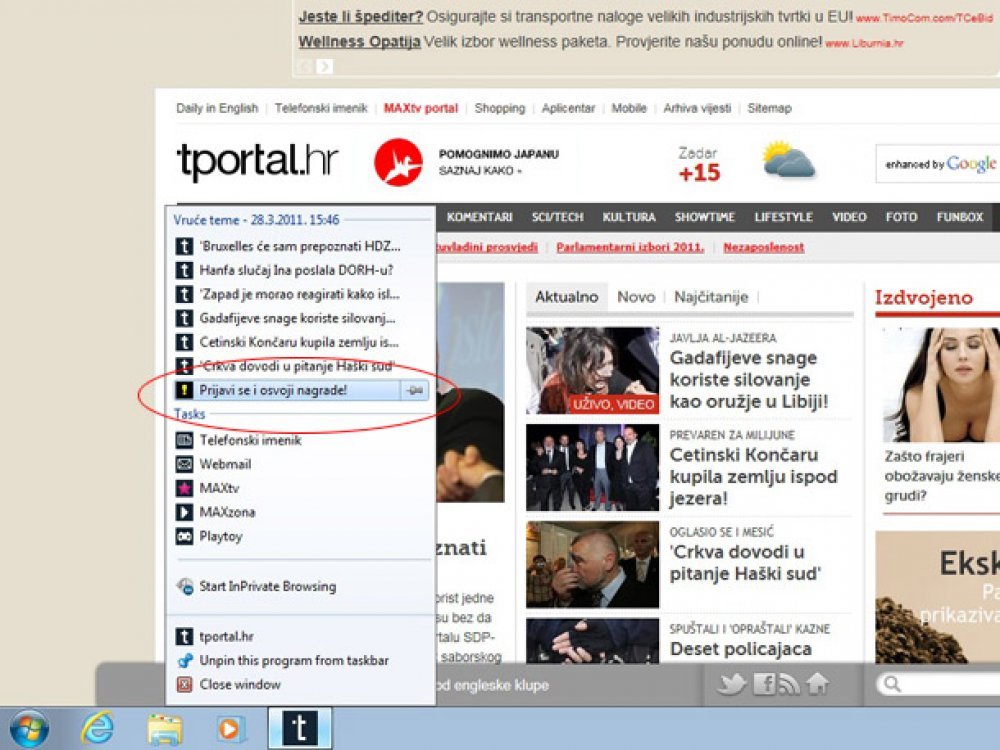
Task: Click the weather cloud and sun icon
Action: [x=788, y=159]
